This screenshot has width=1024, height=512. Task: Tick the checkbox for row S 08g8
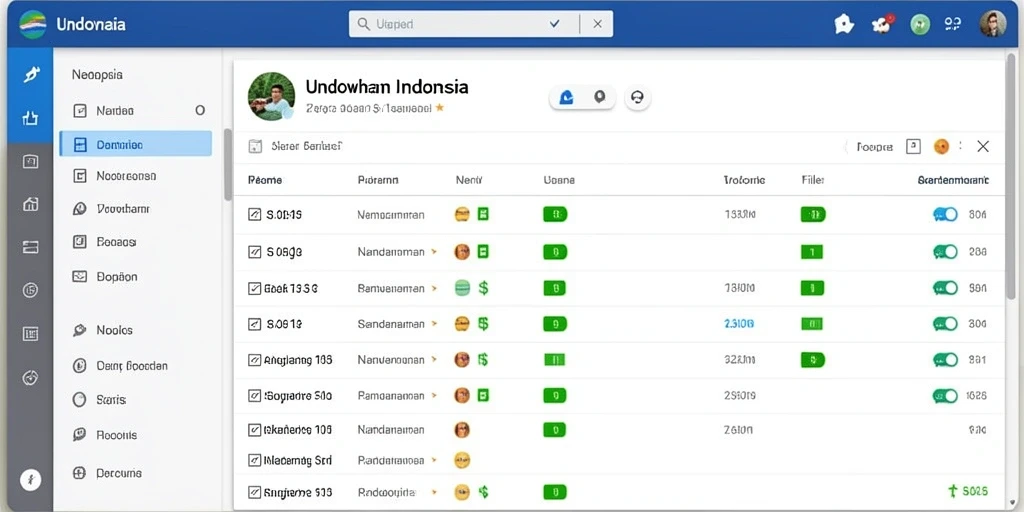(255, 251)
